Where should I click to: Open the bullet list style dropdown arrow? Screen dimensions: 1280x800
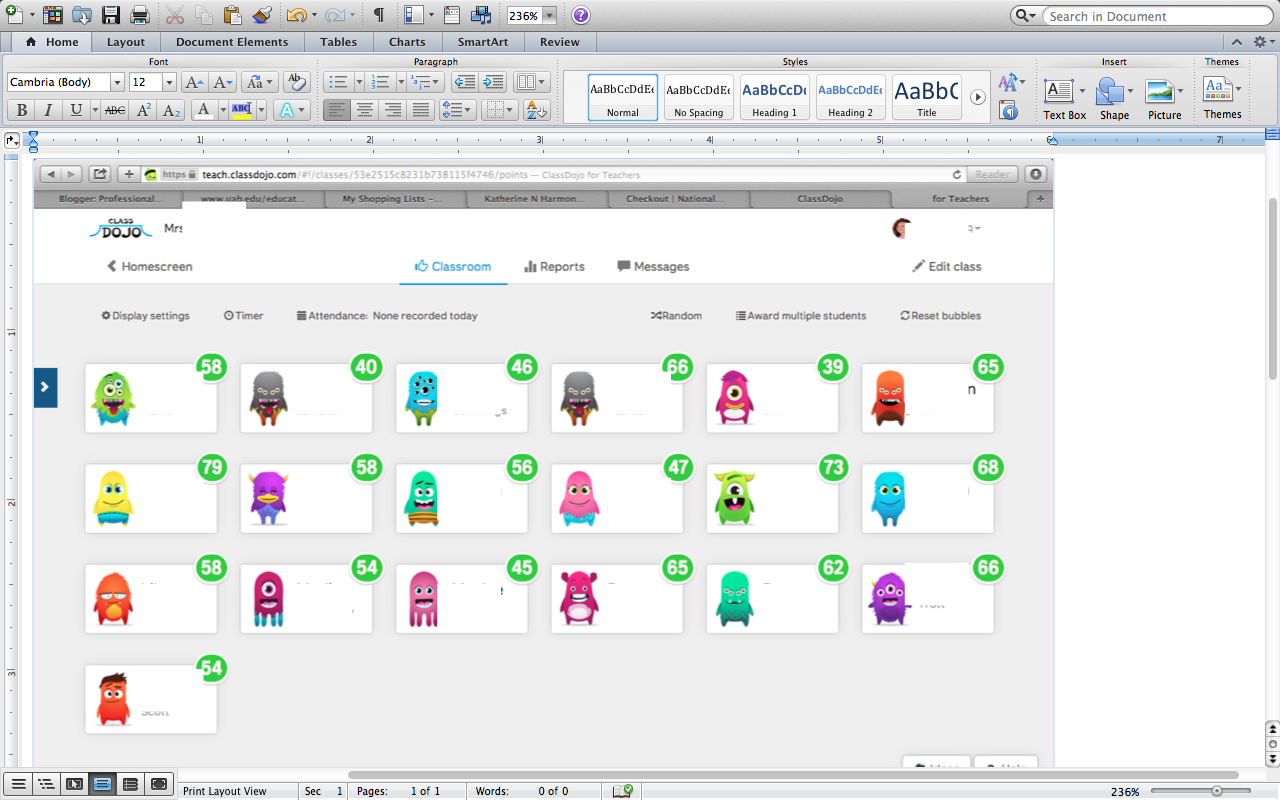click(359, 82)
